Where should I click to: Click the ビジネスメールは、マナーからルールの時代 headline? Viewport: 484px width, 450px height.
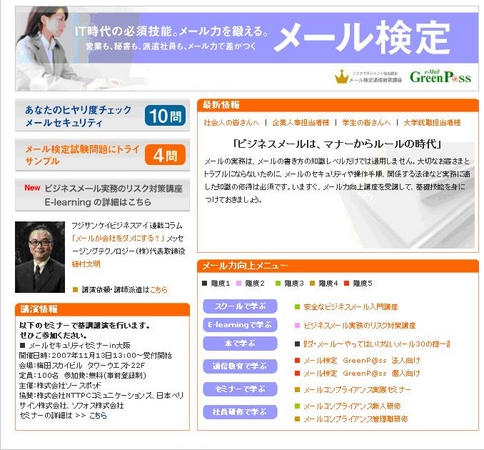click(337, 144)
